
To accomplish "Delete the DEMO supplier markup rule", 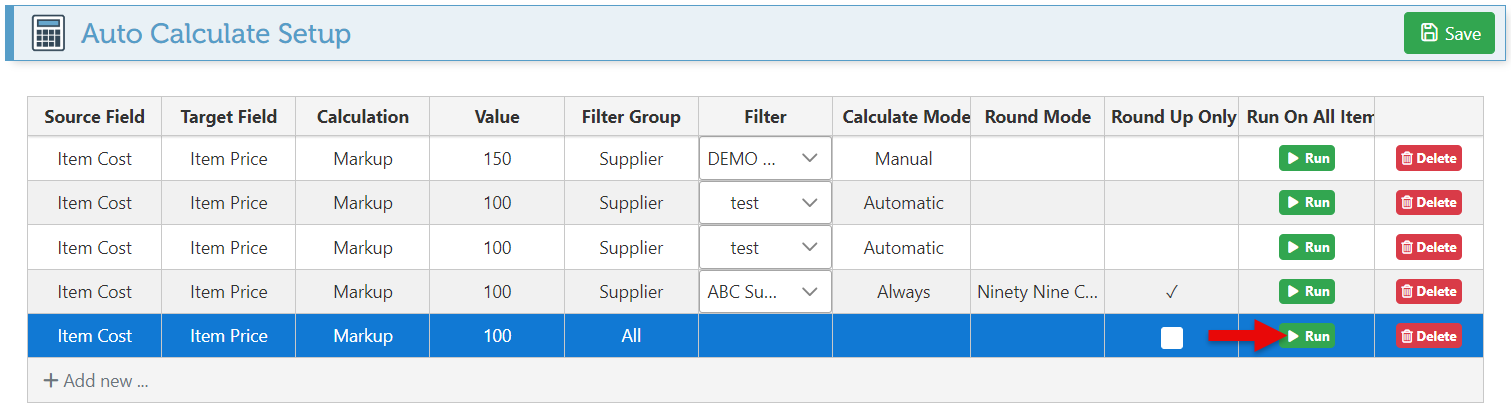I will click(1428, 159).
